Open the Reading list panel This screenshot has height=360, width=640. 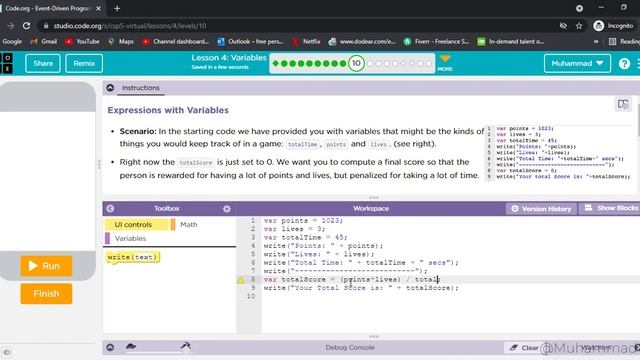pos(624,41)
